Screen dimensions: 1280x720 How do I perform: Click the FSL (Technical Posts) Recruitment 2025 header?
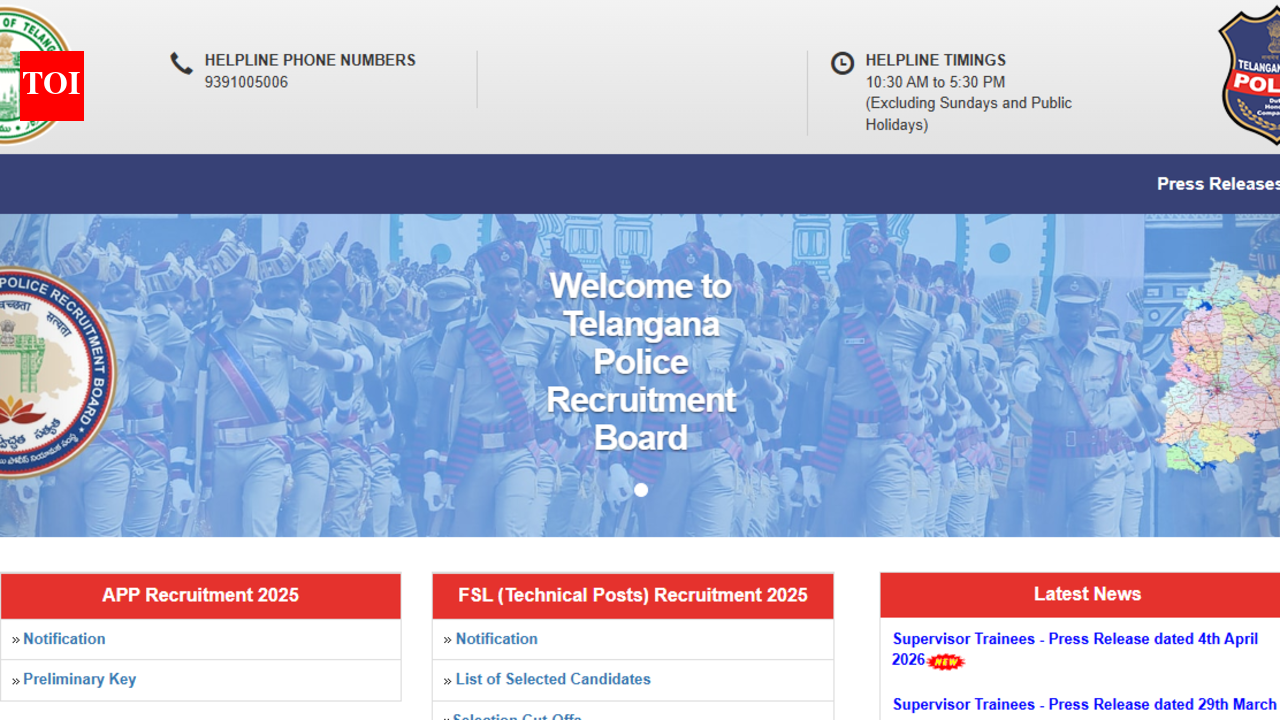tap(632, 595)
